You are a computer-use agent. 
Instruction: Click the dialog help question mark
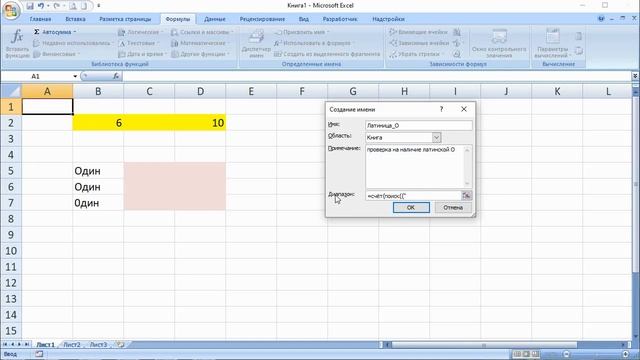click(x=441, y=109)
